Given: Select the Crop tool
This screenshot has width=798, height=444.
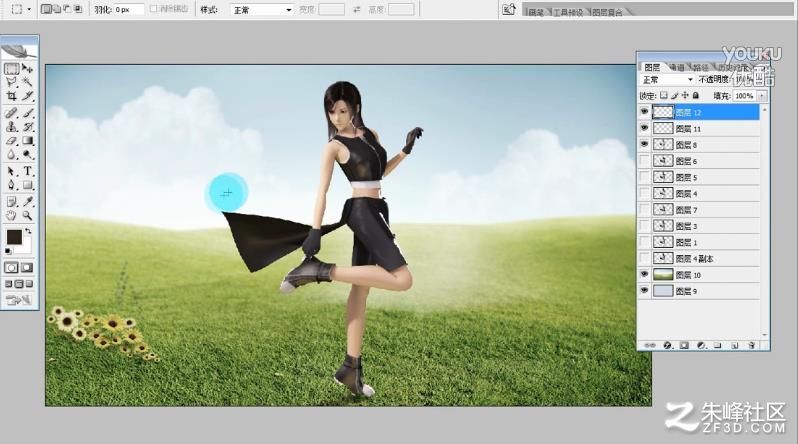Looking at the screenshot, I should click(x=12, y=96).
